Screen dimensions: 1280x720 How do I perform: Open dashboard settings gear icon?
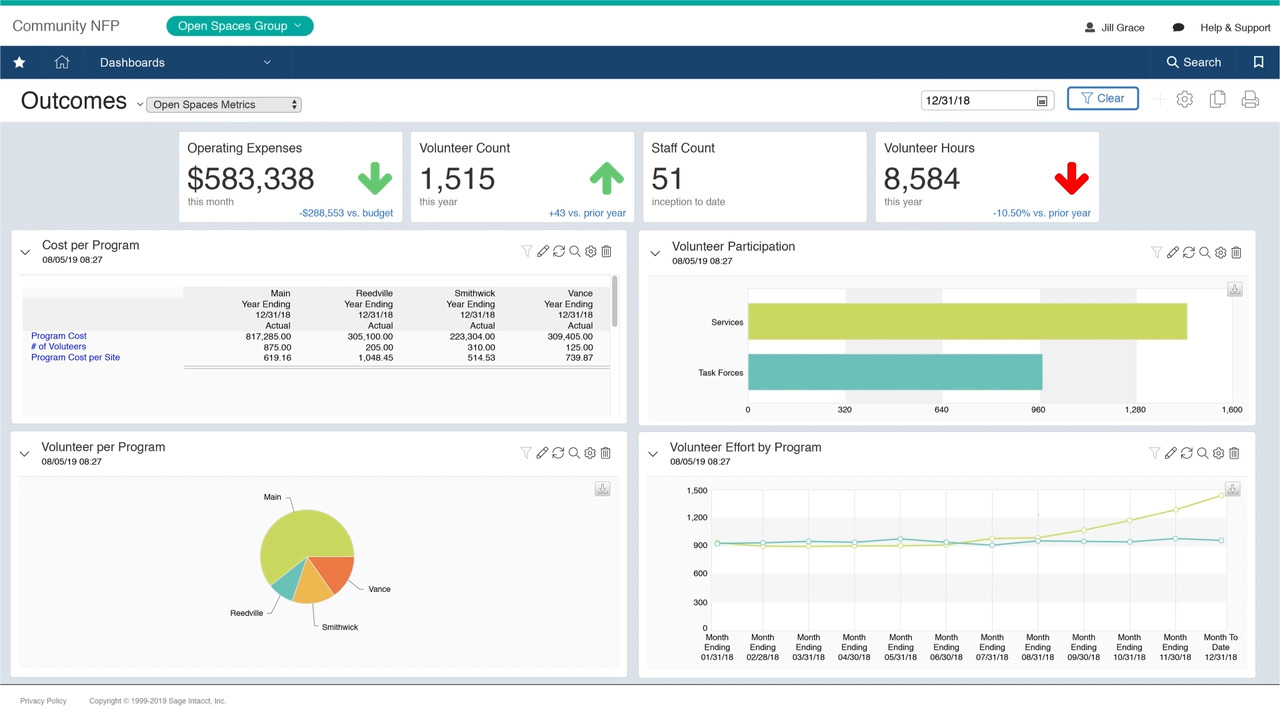(1185, 99)
